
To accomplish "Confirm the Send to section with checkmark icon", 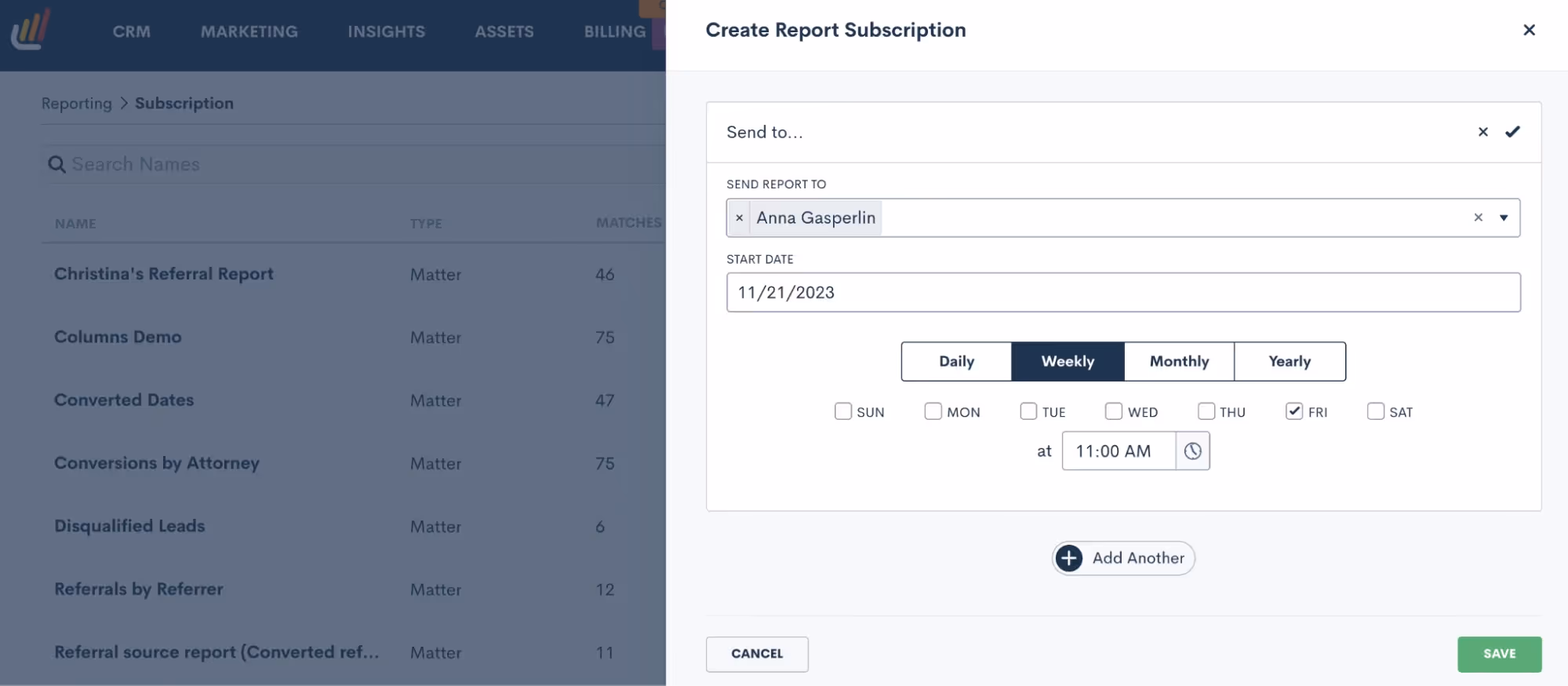I will pyautogui.click(x=1512, y=132).
